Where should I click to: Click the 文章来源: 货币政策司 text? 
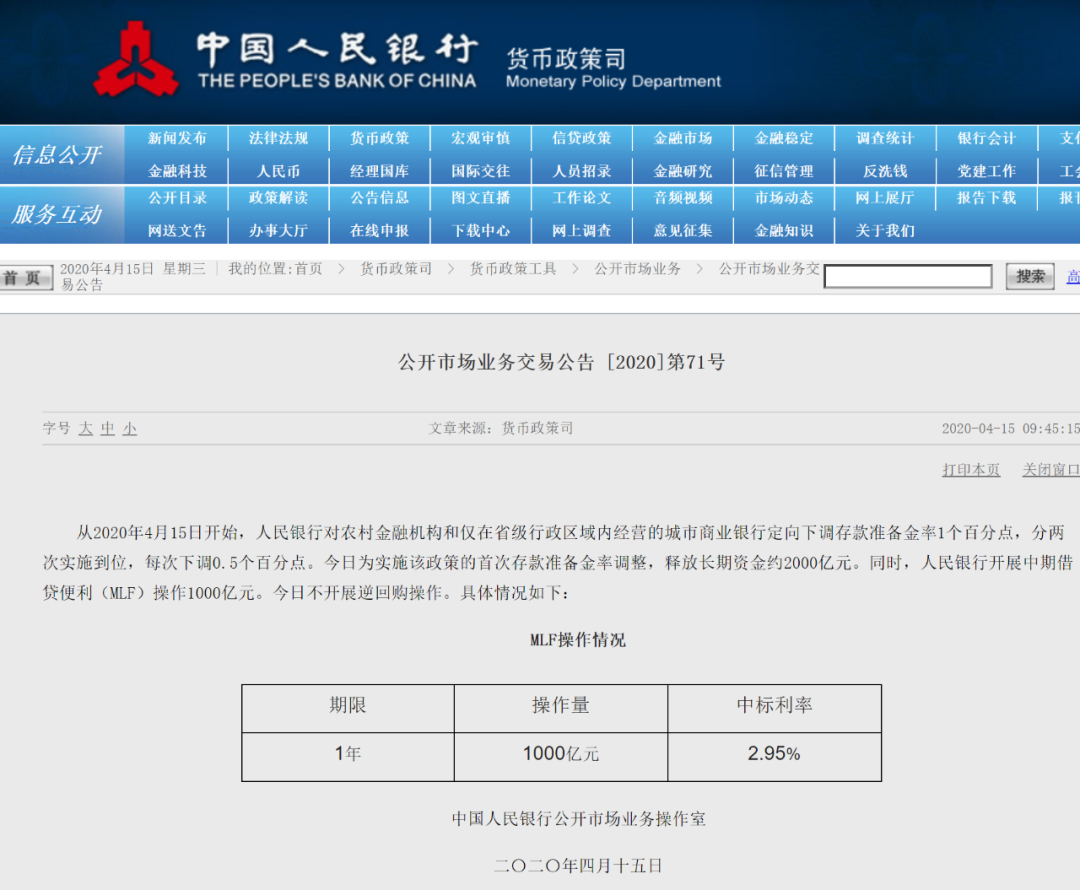coord(501,428)
